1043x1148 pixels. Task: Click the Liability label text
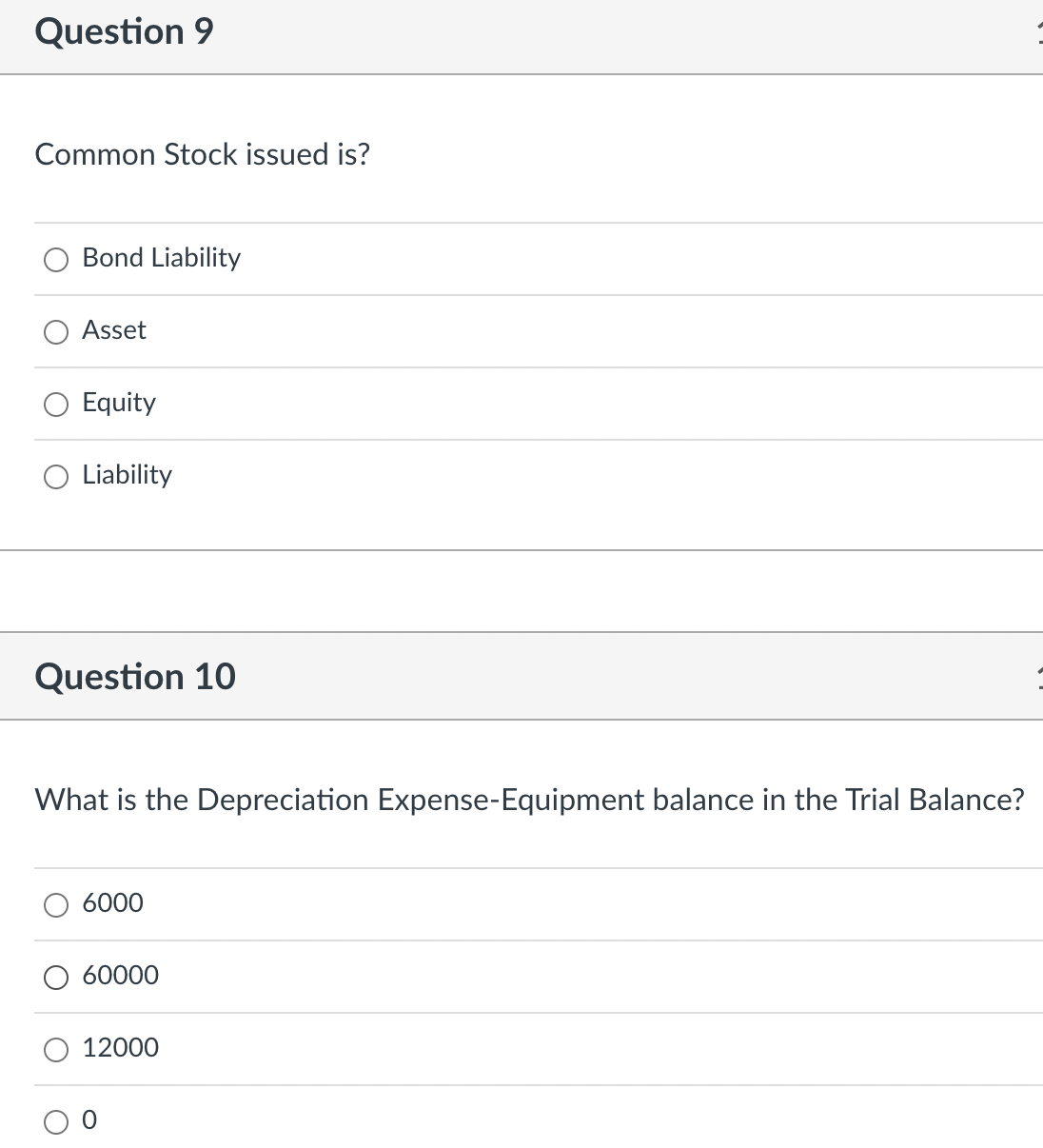click(x=127, y=475)
